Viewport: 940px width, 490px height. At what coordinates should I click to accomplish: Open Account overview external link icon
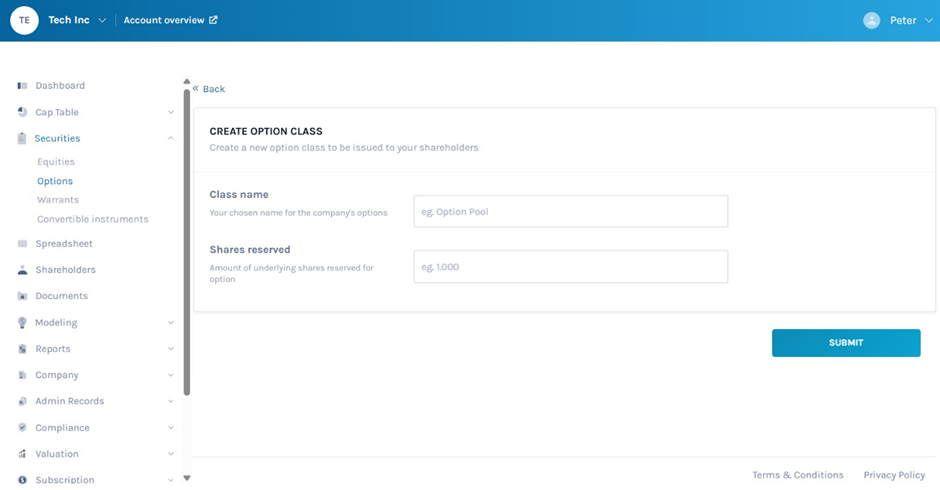tap(213, 20)
